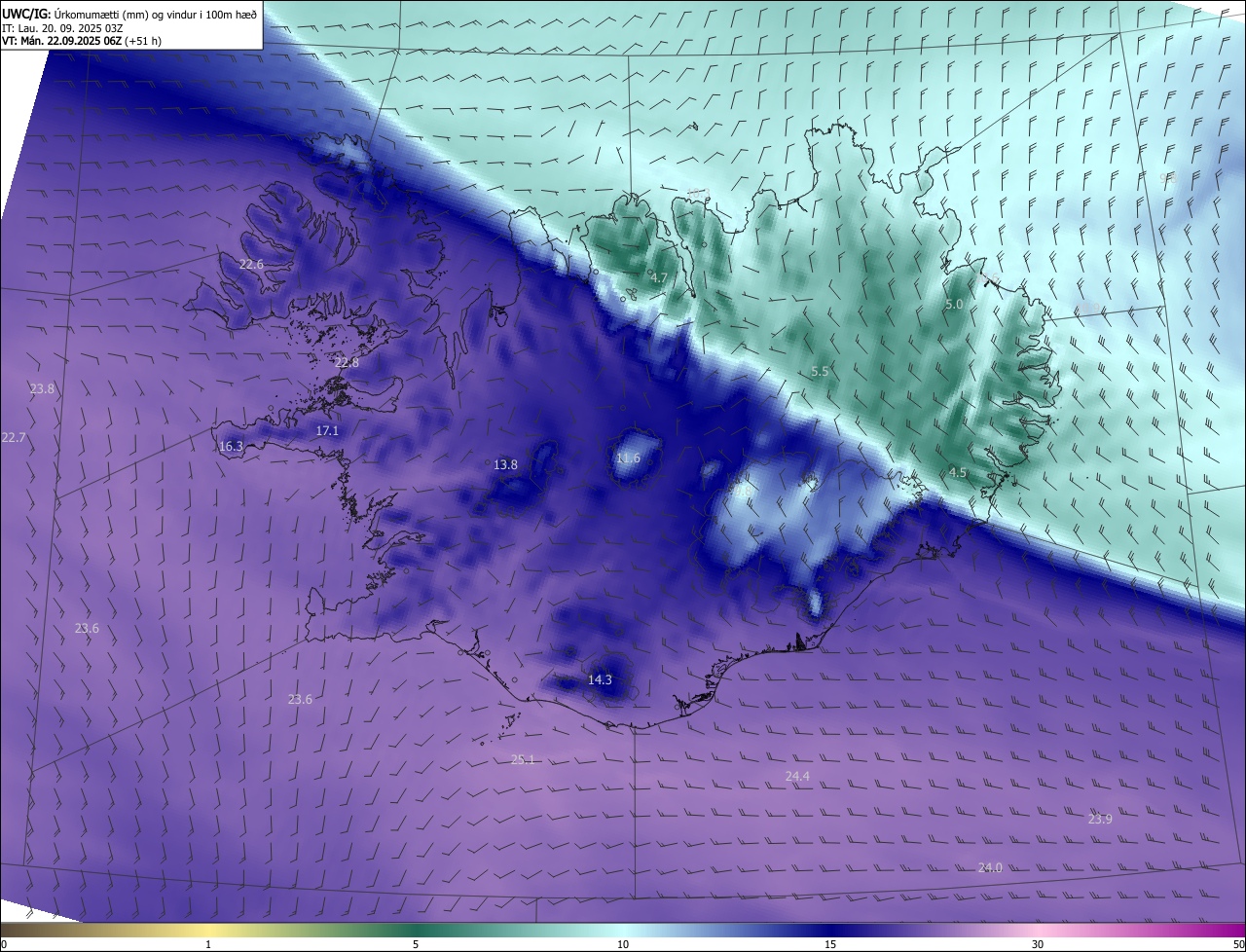Click the 5.5 value label
This screenshot has height=952, width=1246.
point(820,372)
